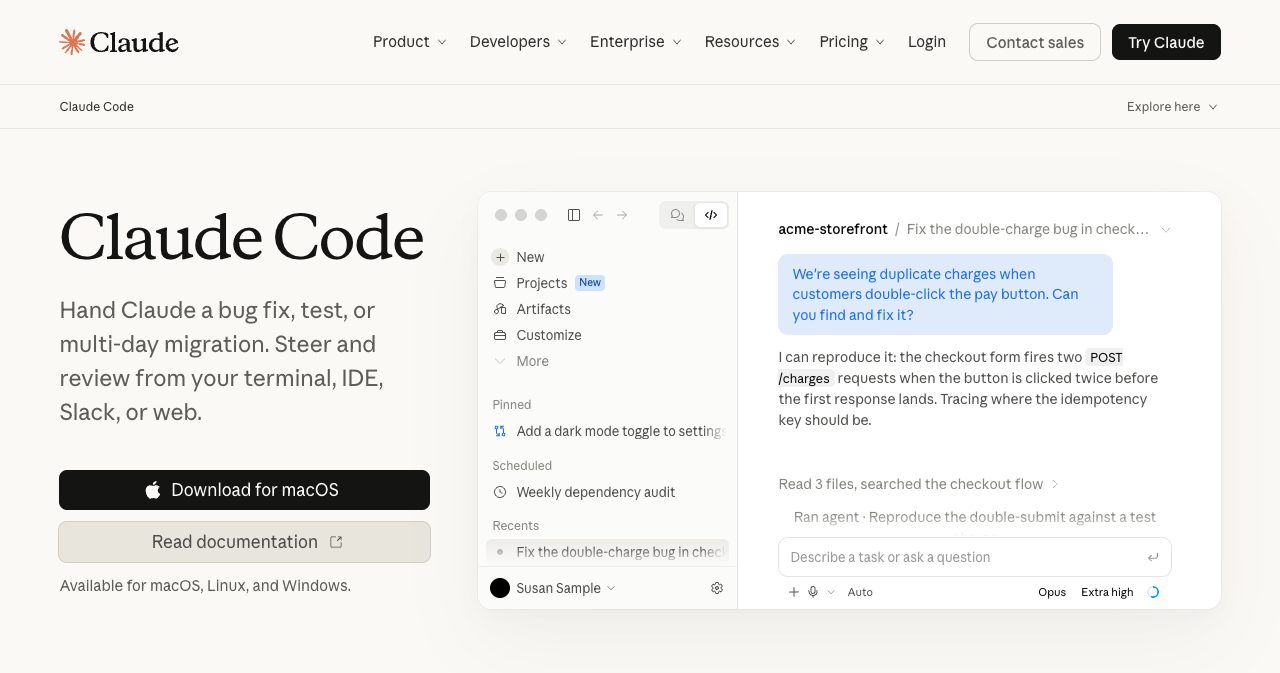Click the Try Claude button
Viewport: 1280px width, 673px height.
(x=1166, y=42)
